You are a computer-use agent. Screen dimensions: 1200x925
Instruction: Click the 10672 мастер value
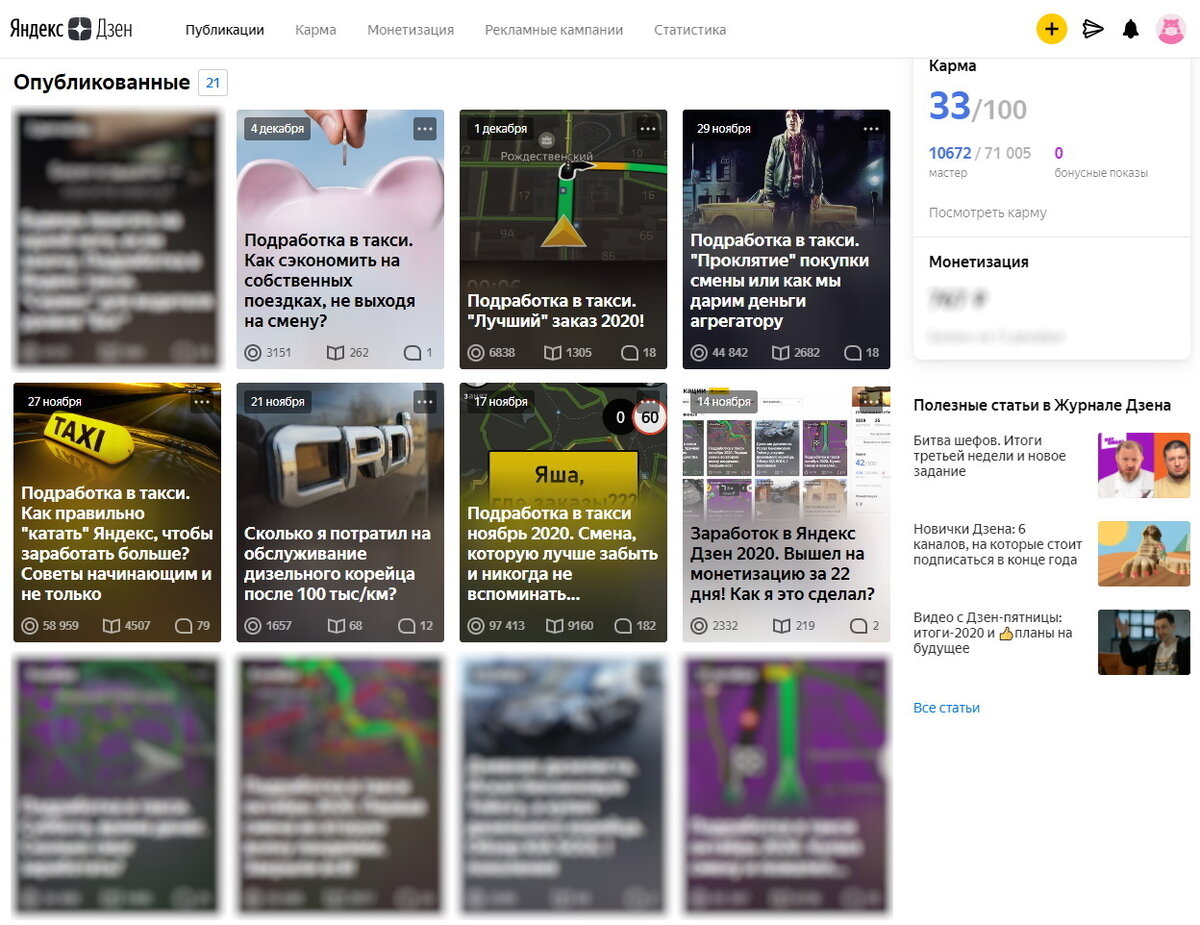[950, 153]
